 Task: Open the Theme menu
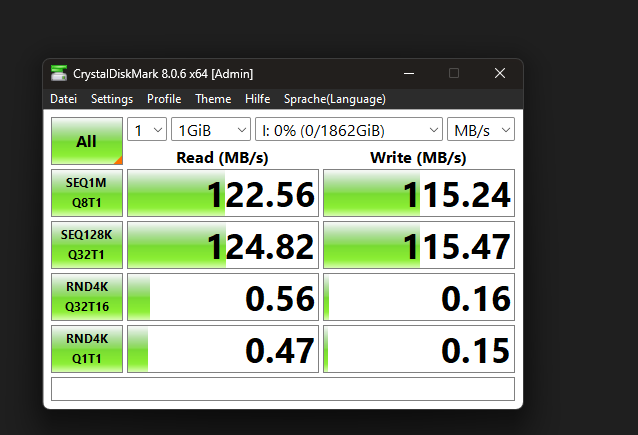[213, 99]
